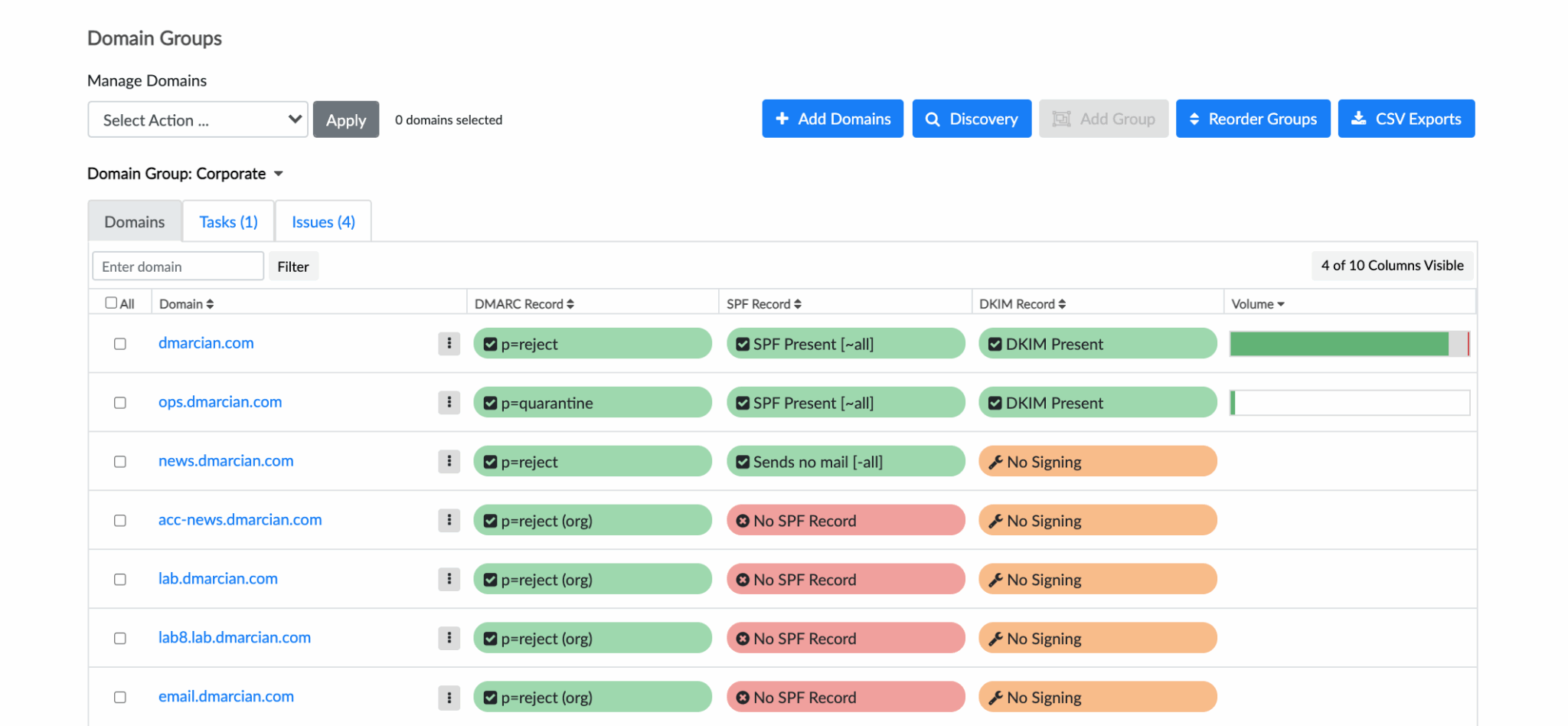Screen dimensions: 1568x726
Task: Tick the acc-news.dmarcian.com checkbox
Action: (x=120, y=521)
